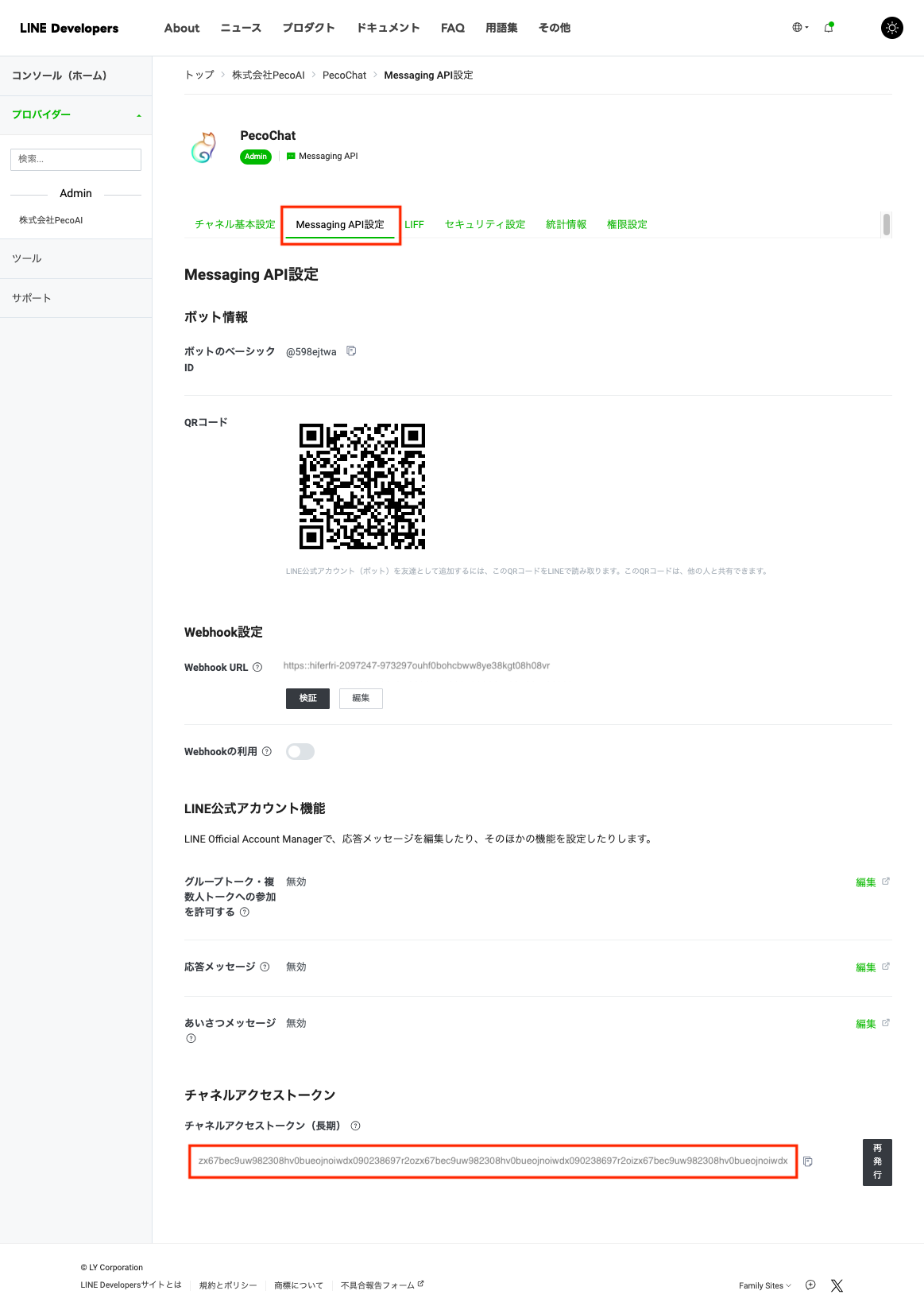
Task: Toggle dark mode sun icon
Action: 891,28
